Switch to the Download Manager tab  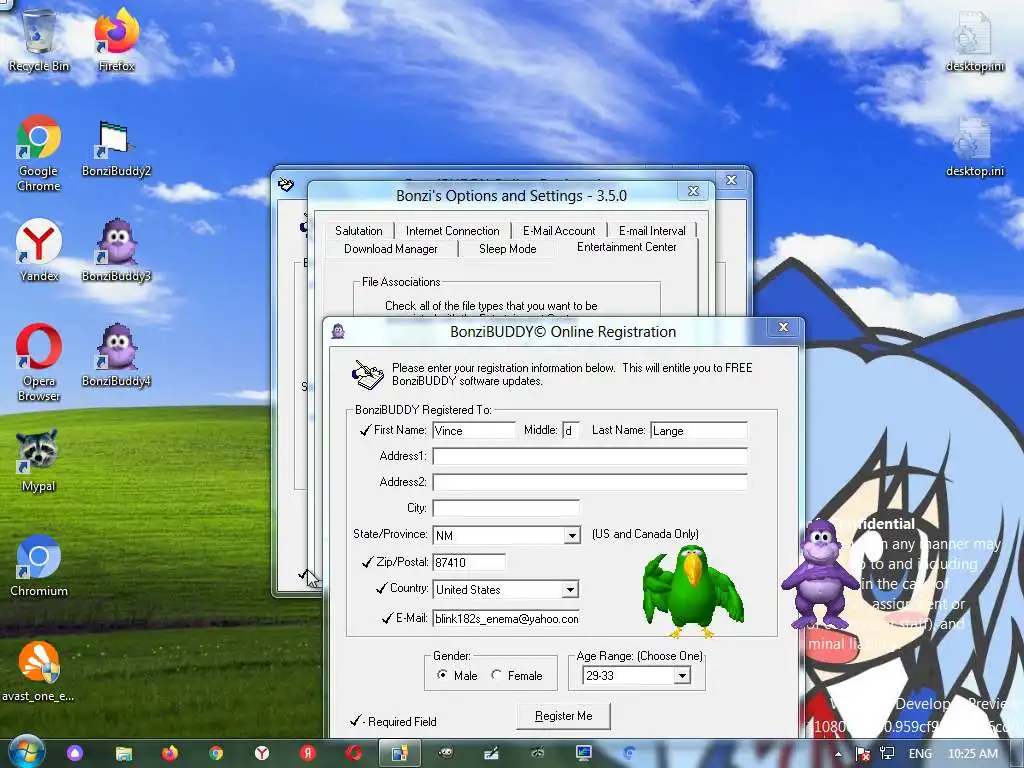pyautogui.click(x=391, y=249)
